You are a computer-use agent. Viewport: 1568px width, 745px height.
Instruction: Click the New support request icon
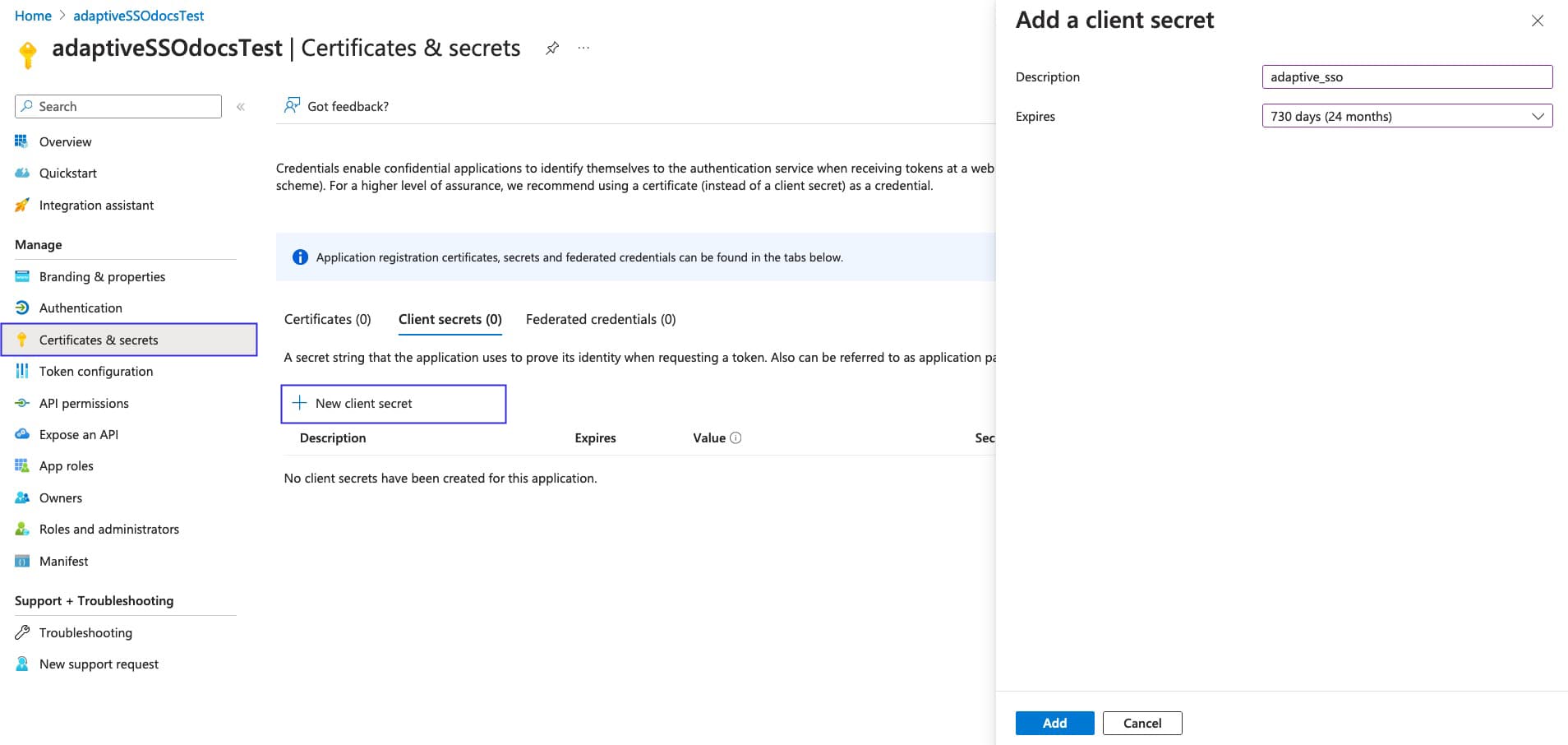(22, 664)
